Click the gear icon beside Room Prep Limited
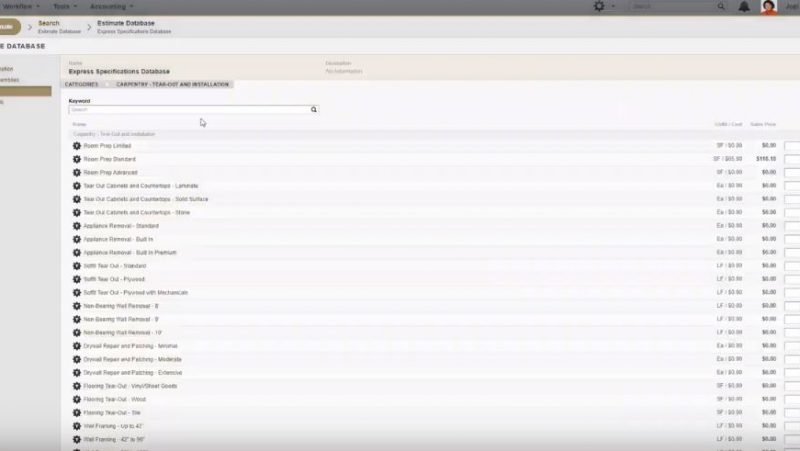The image size is (800, 451). click(x=77, y=146)
